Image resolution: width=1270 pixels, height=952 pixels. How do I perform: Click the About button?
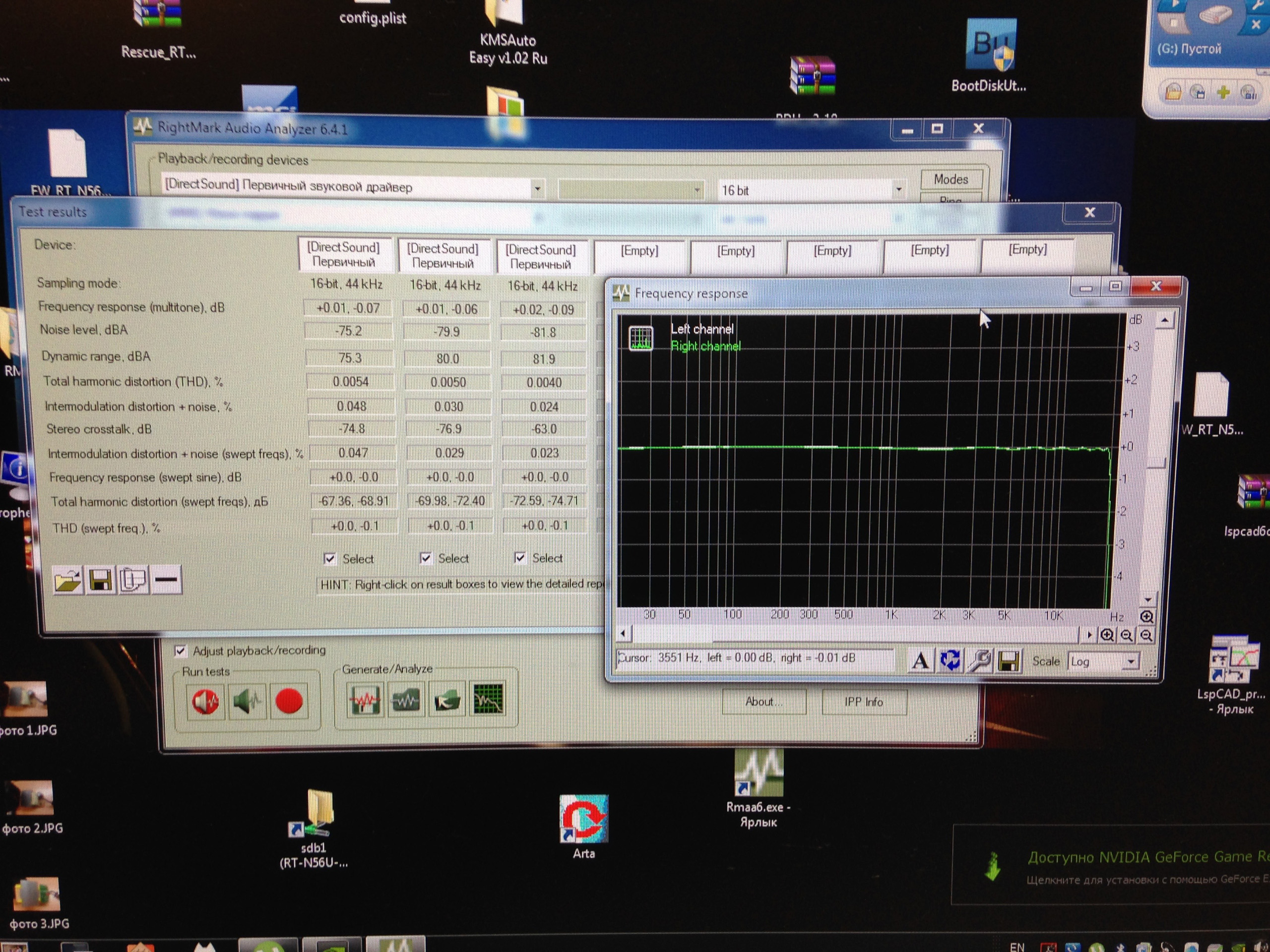(763, 702)
